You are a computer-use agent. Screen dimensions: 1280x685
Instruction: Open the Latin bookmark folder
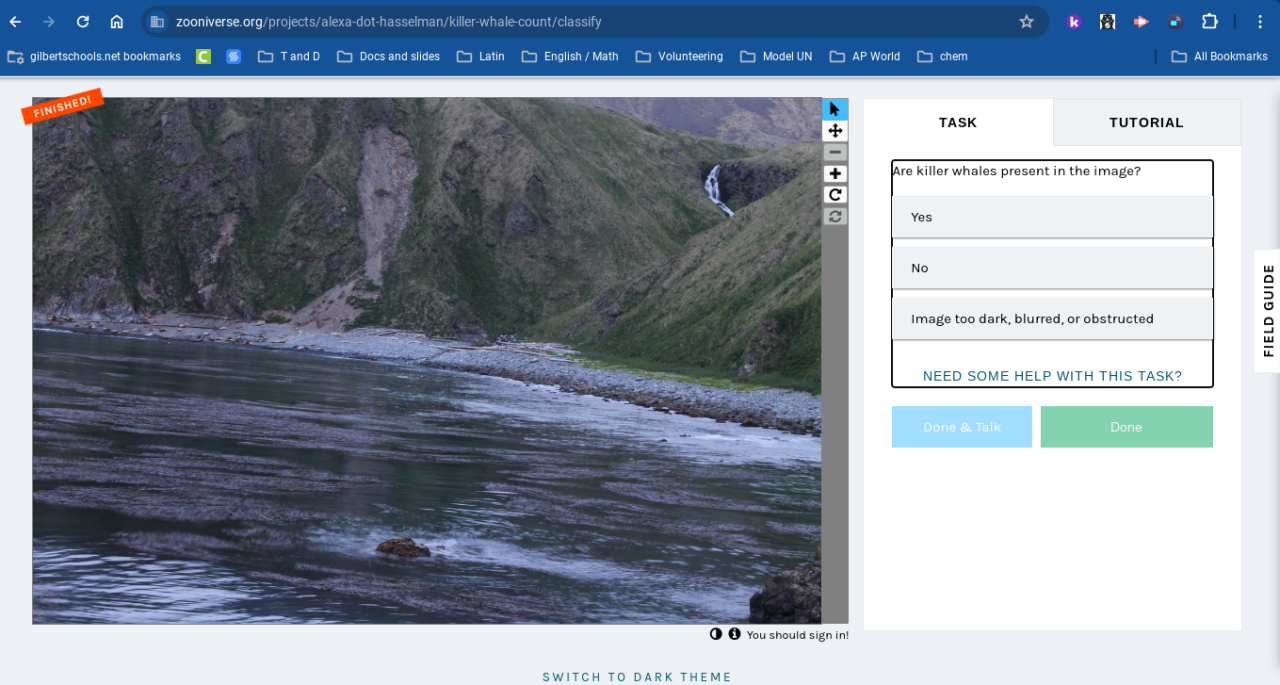(481, 56)
